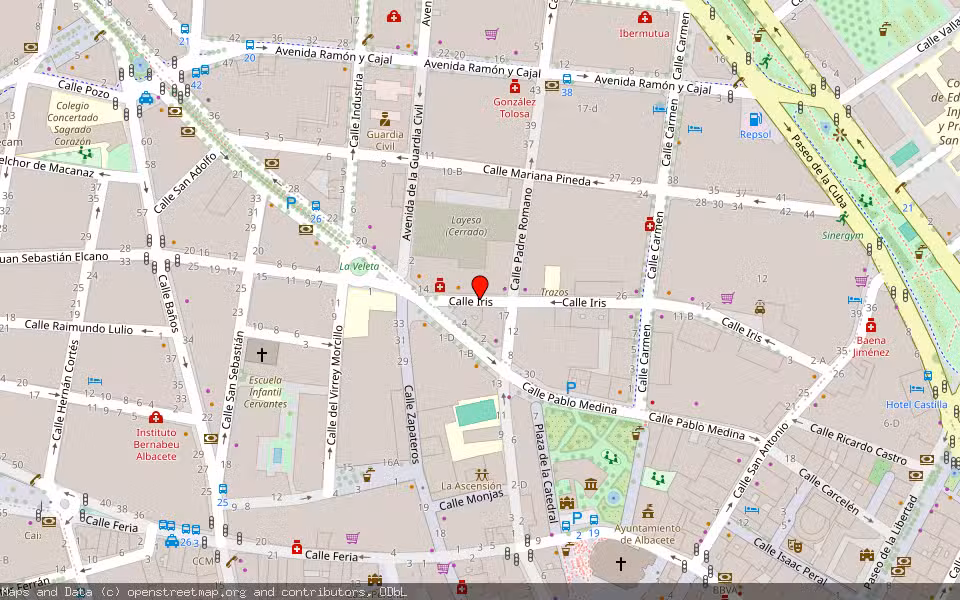Select the shopping cart icon on Calle Iris

point(727,298)
